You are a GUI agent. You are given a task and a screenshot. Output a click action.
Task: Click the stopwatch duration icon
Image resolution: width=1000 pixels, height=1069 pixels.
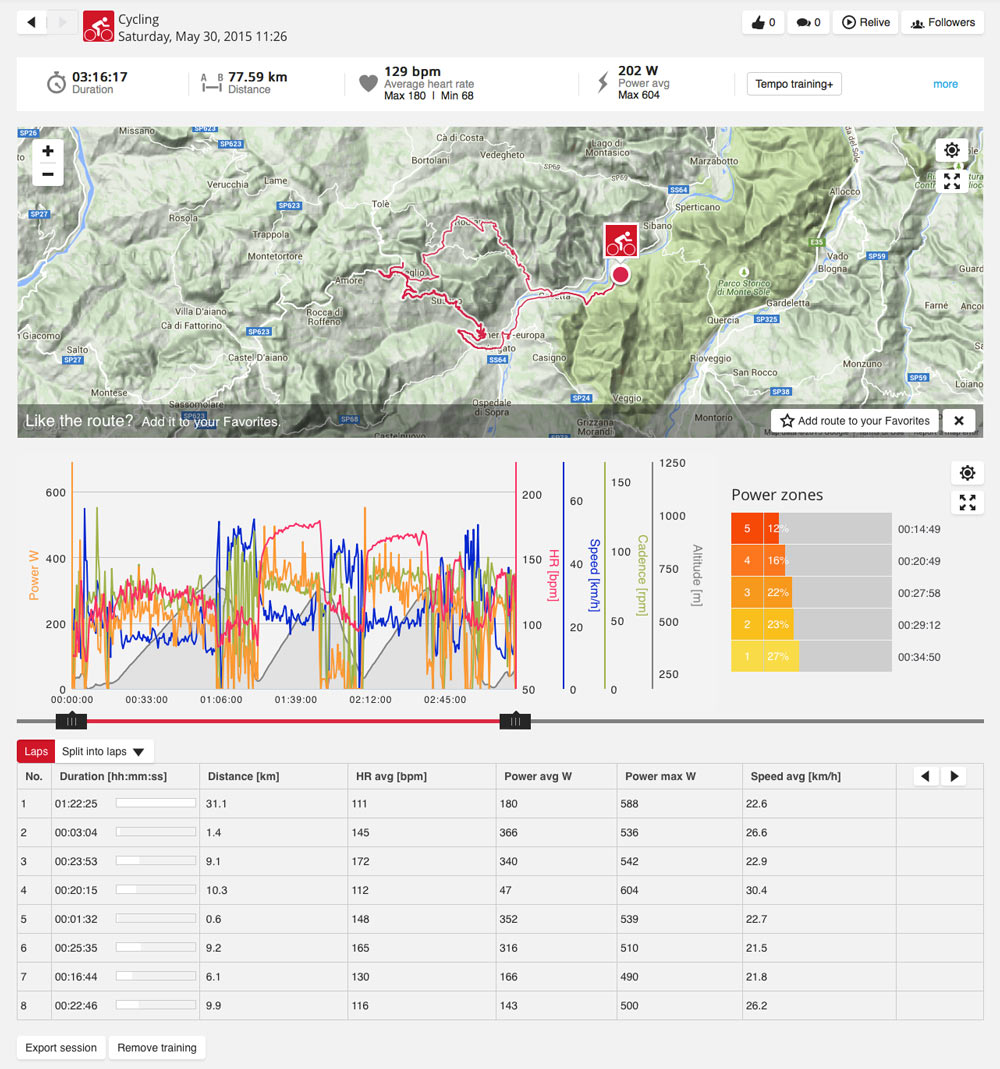click(x=56, y=83)
